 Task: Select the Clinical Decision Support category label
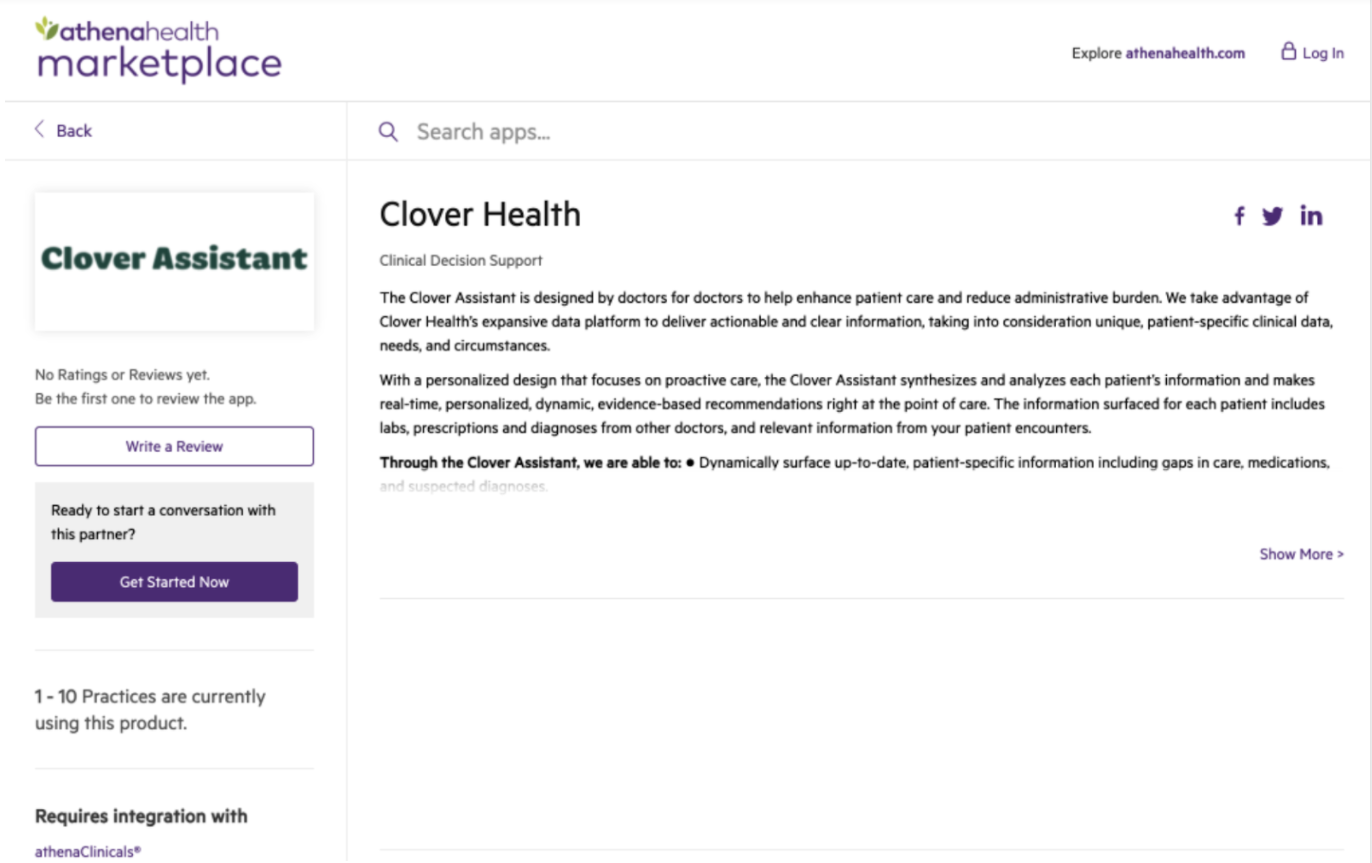tap(461, 260)
